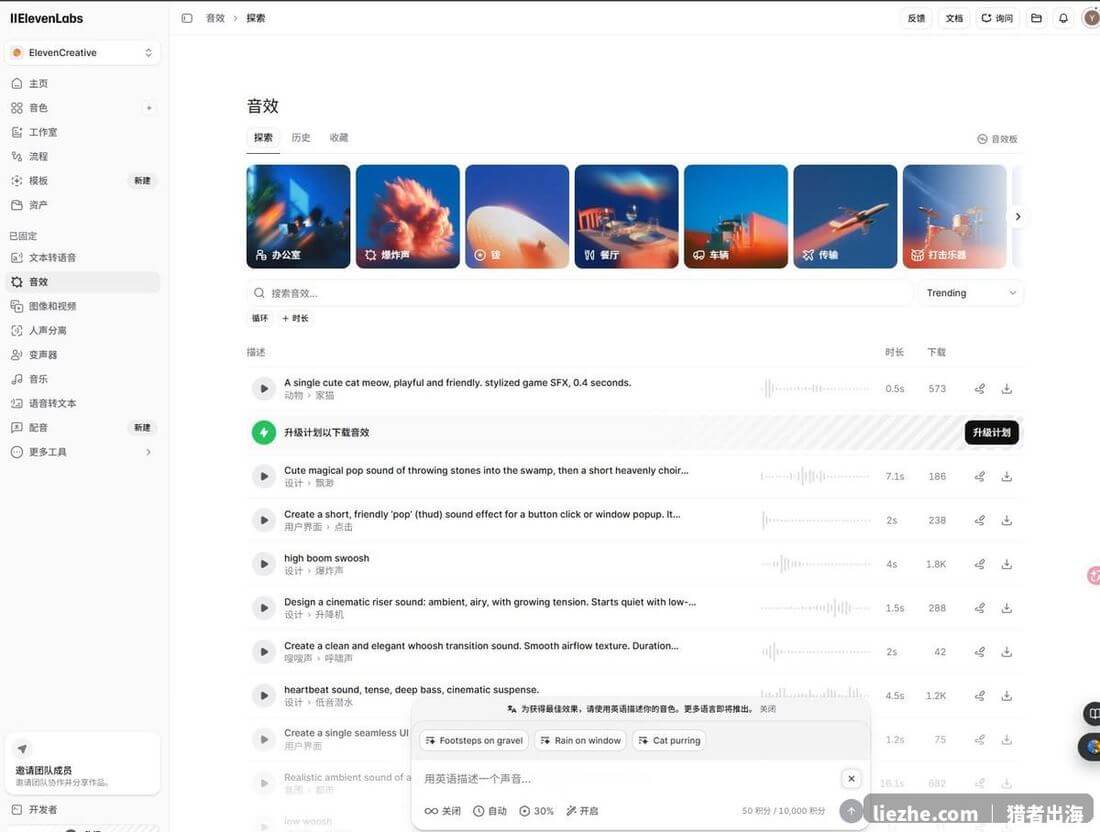Play the 'high boom swoosh' sound

[x=264, y=564]
